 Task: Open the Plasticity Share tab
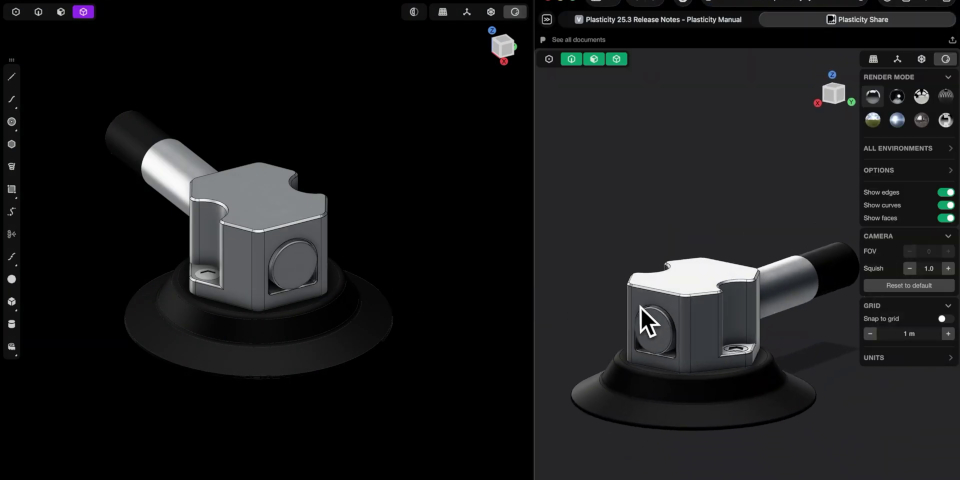pos(856,19)
